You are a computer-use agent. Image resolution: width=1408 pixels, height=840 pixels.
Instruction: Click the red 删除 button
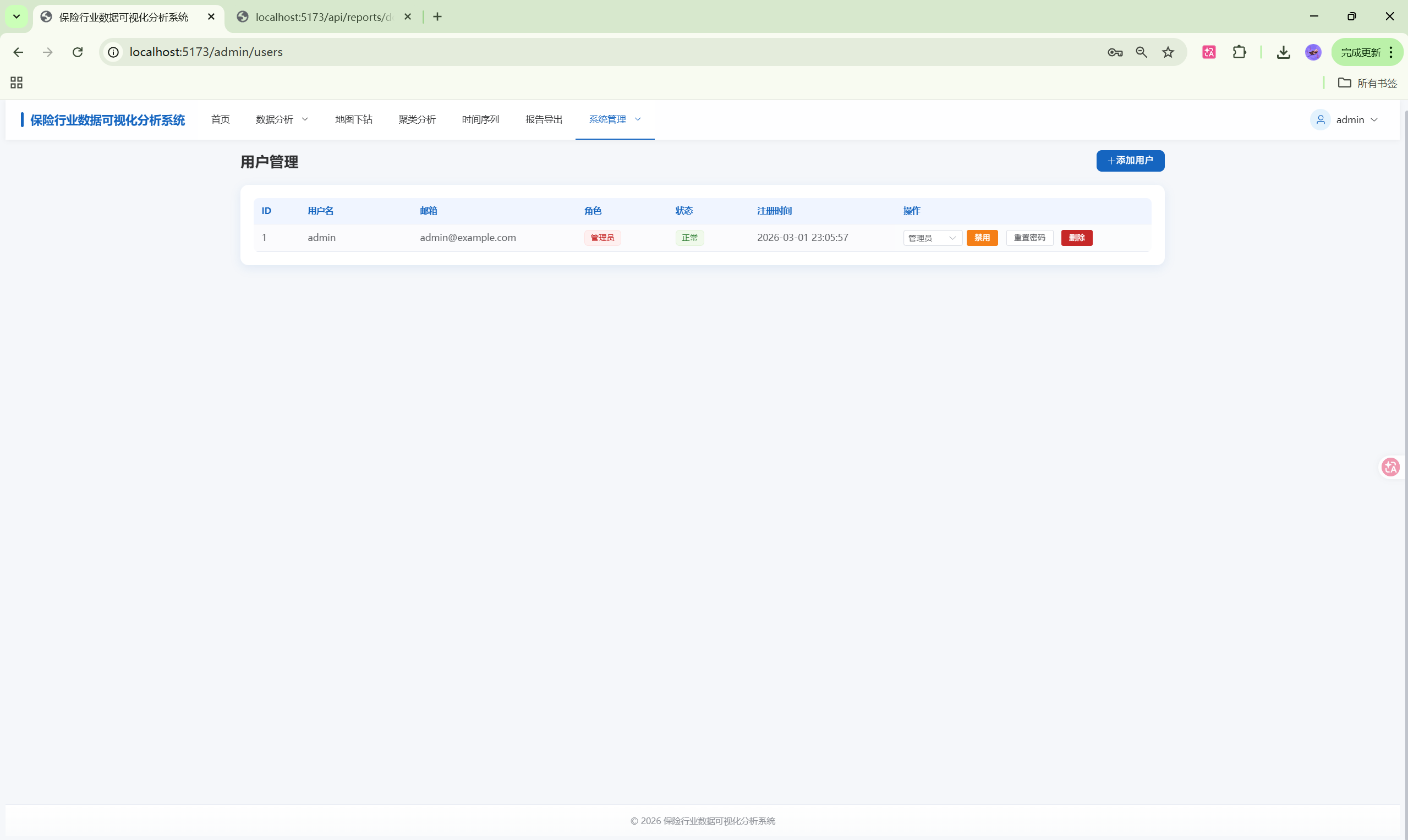(1076, 238)
